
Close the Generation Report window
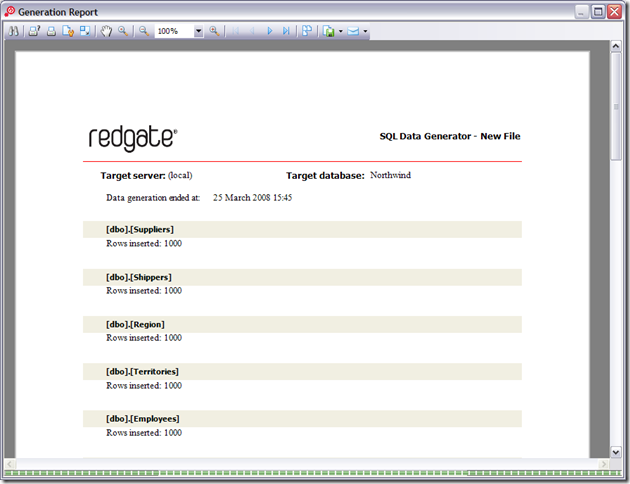(x=615, y=12)
